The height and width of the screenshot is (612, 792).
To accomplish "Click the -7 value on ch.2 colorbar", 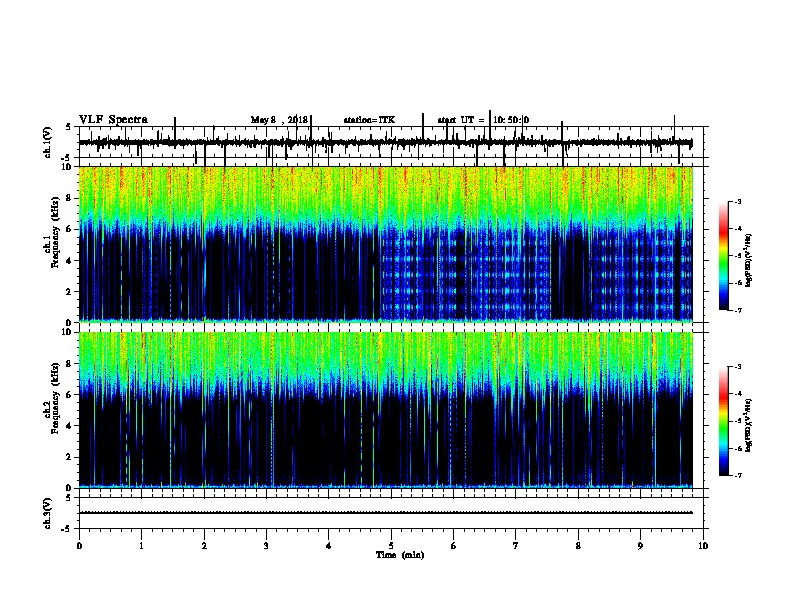I will point(738,475).
